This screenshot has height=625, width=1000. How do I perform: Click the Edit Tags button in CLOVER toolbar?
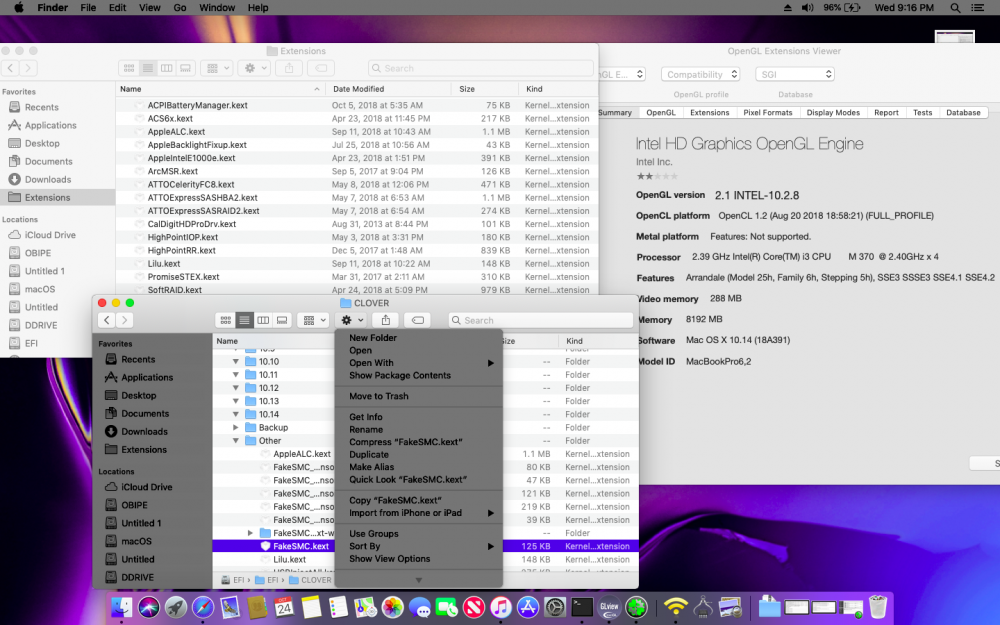pos(418,320)
